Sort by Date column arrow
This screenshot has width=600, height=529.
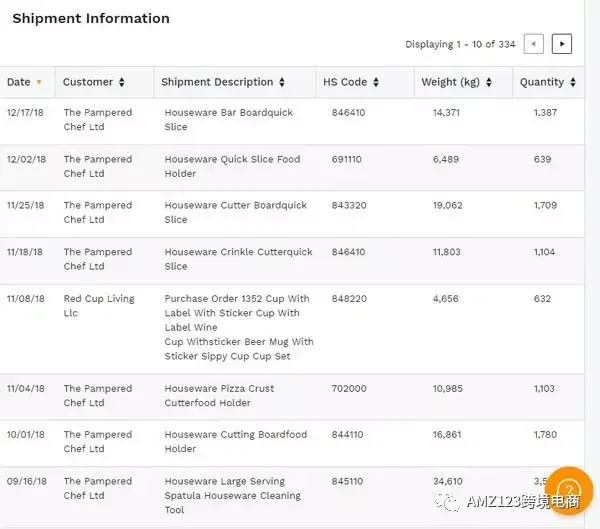[39, 82]
